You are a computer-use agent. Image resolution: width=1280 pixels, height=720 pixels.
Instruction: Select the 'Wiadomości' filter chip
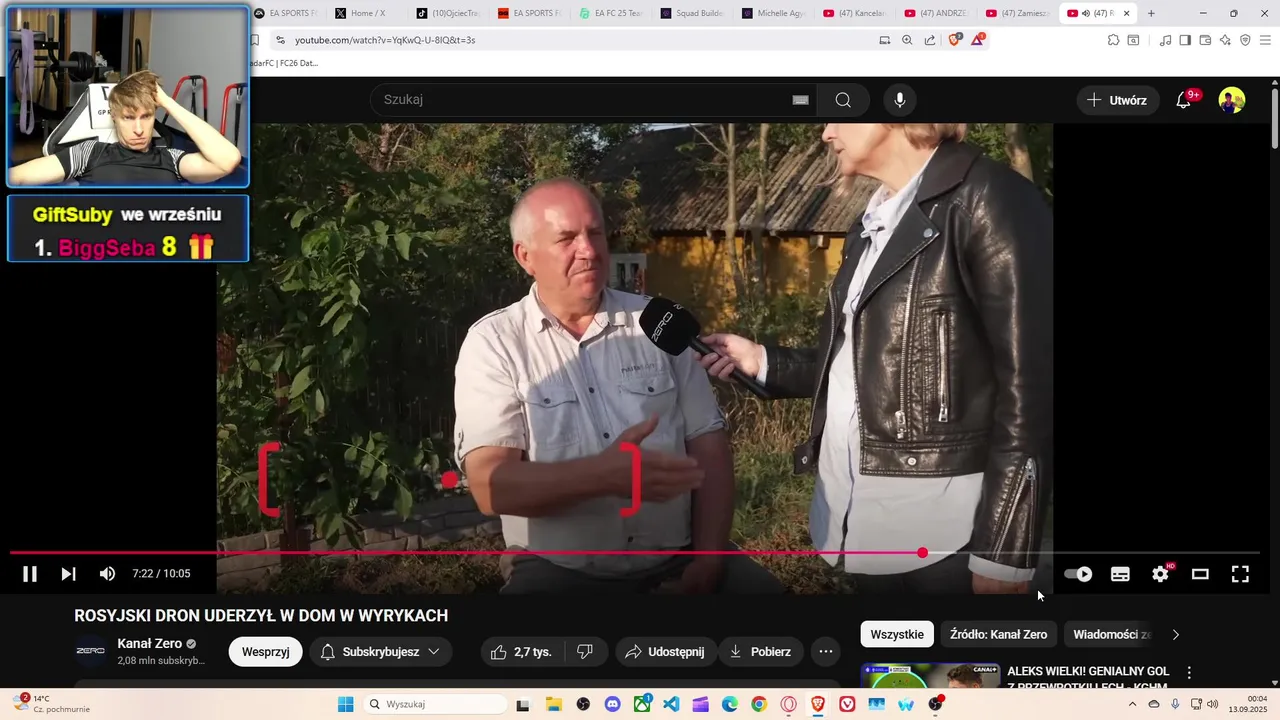pyautogui.click(x=1112, y=634)
